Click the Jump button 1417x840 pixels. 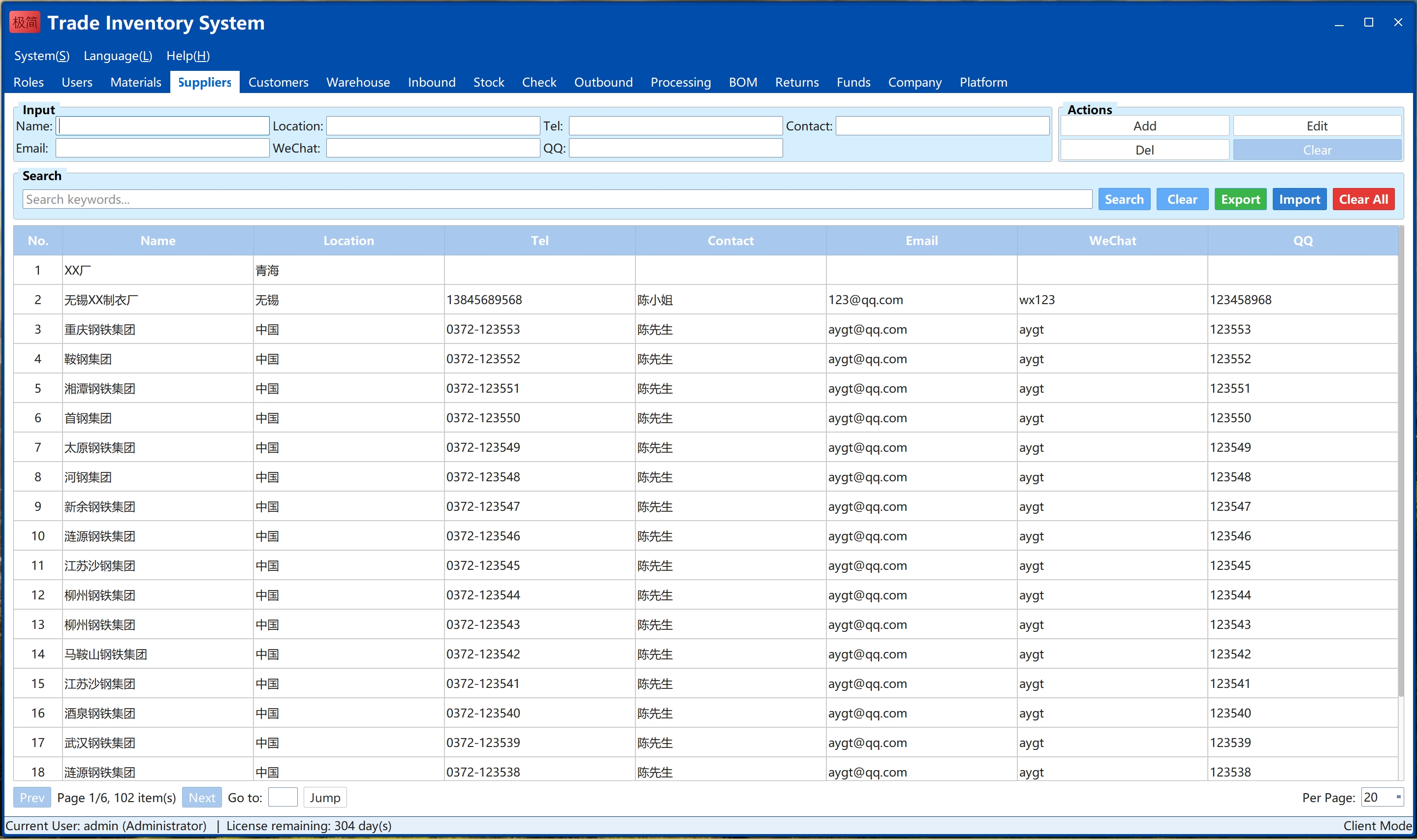coord(325,797)
